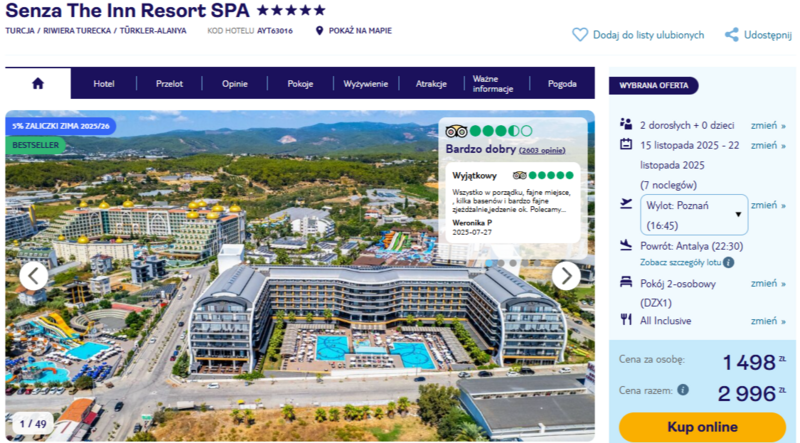Click the Kup online button
This screenshot has width=800, height=443.
(702, 427)
